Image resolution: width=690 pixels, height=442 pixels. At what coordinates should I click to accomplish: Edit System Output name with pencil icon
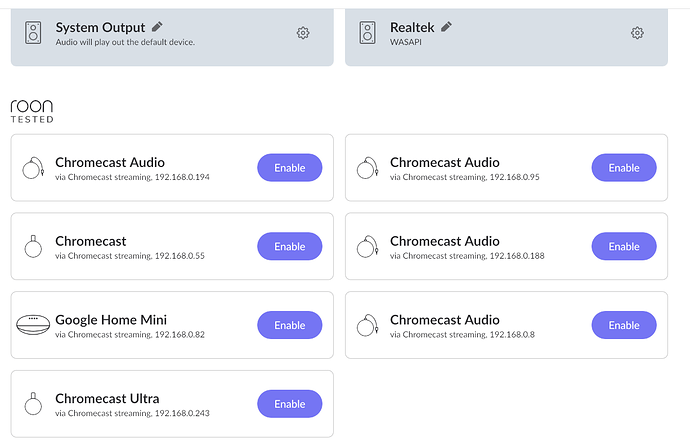[157, 27]
